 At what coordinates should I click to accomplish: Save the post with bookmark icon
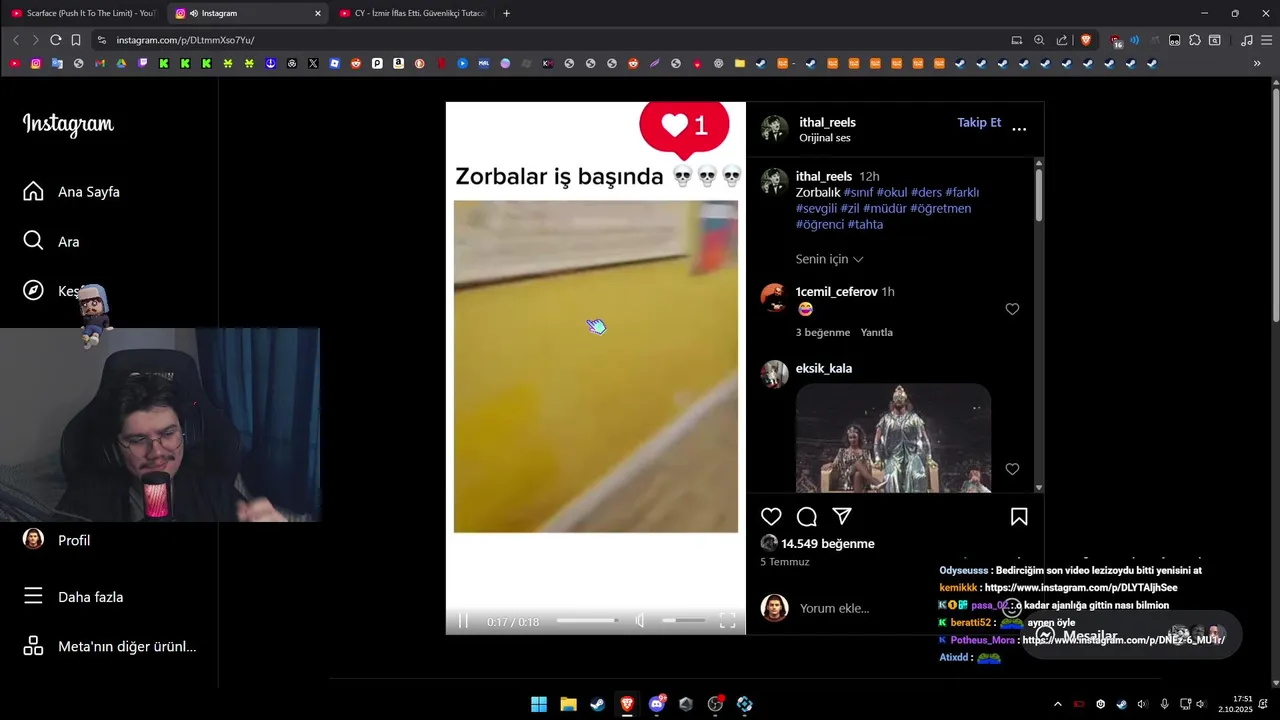[1019, 517]
